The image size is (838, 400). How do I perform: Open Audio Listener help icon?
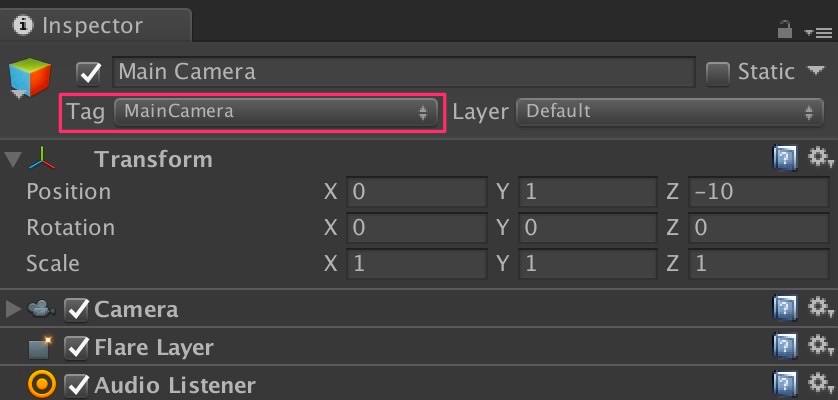click(x=785, y=384)
